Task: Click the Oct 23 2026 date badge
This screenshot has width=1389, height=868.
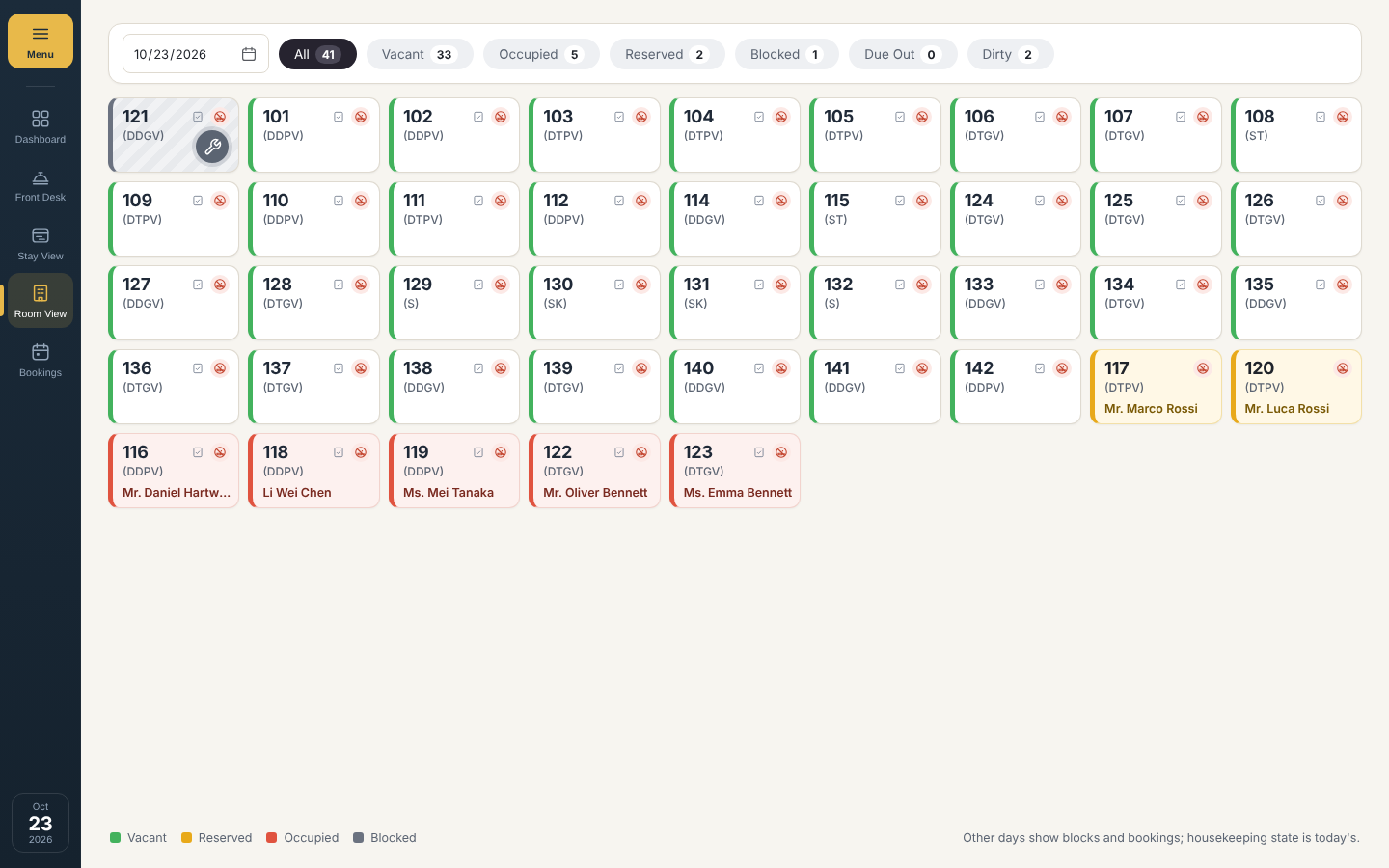Action: click(41, 823)
